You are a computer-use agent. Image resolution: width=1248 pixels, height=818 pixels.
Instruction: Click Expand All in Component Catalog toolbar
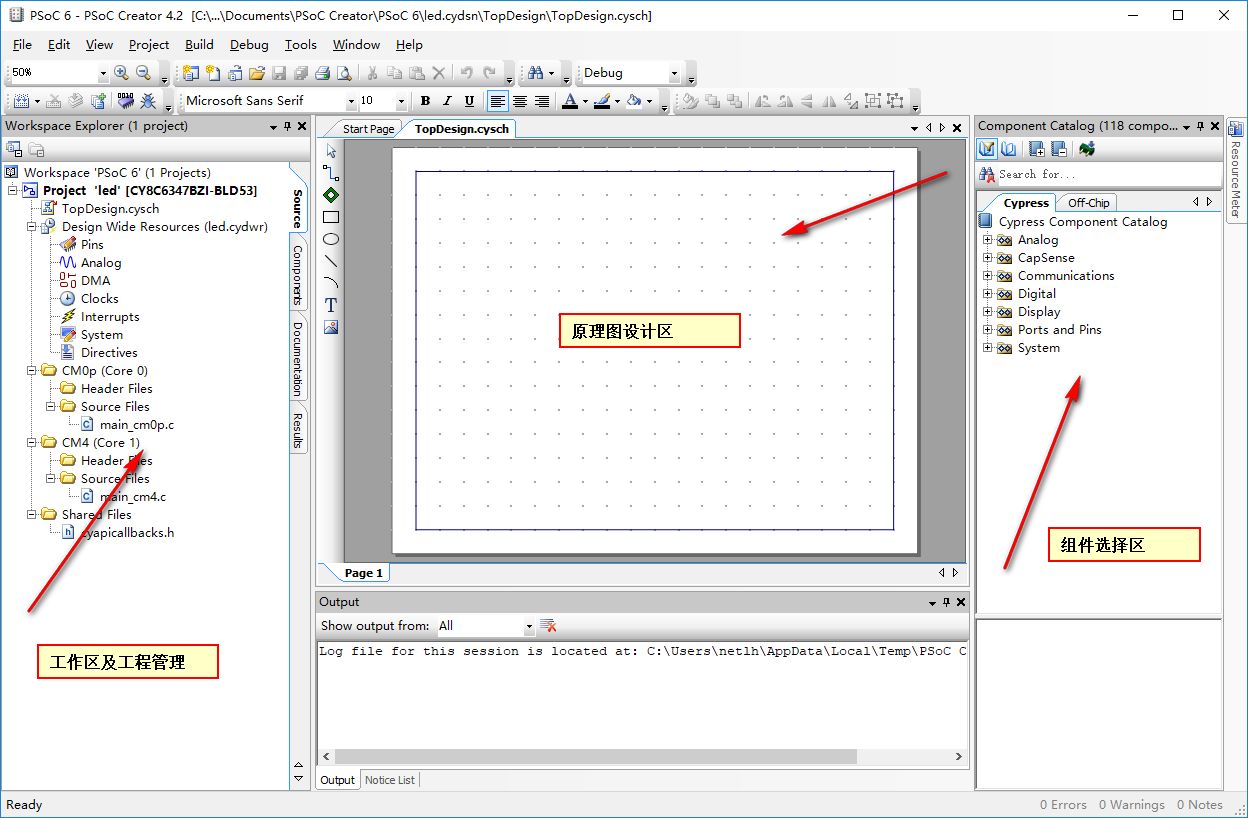tap(1037, 149)
